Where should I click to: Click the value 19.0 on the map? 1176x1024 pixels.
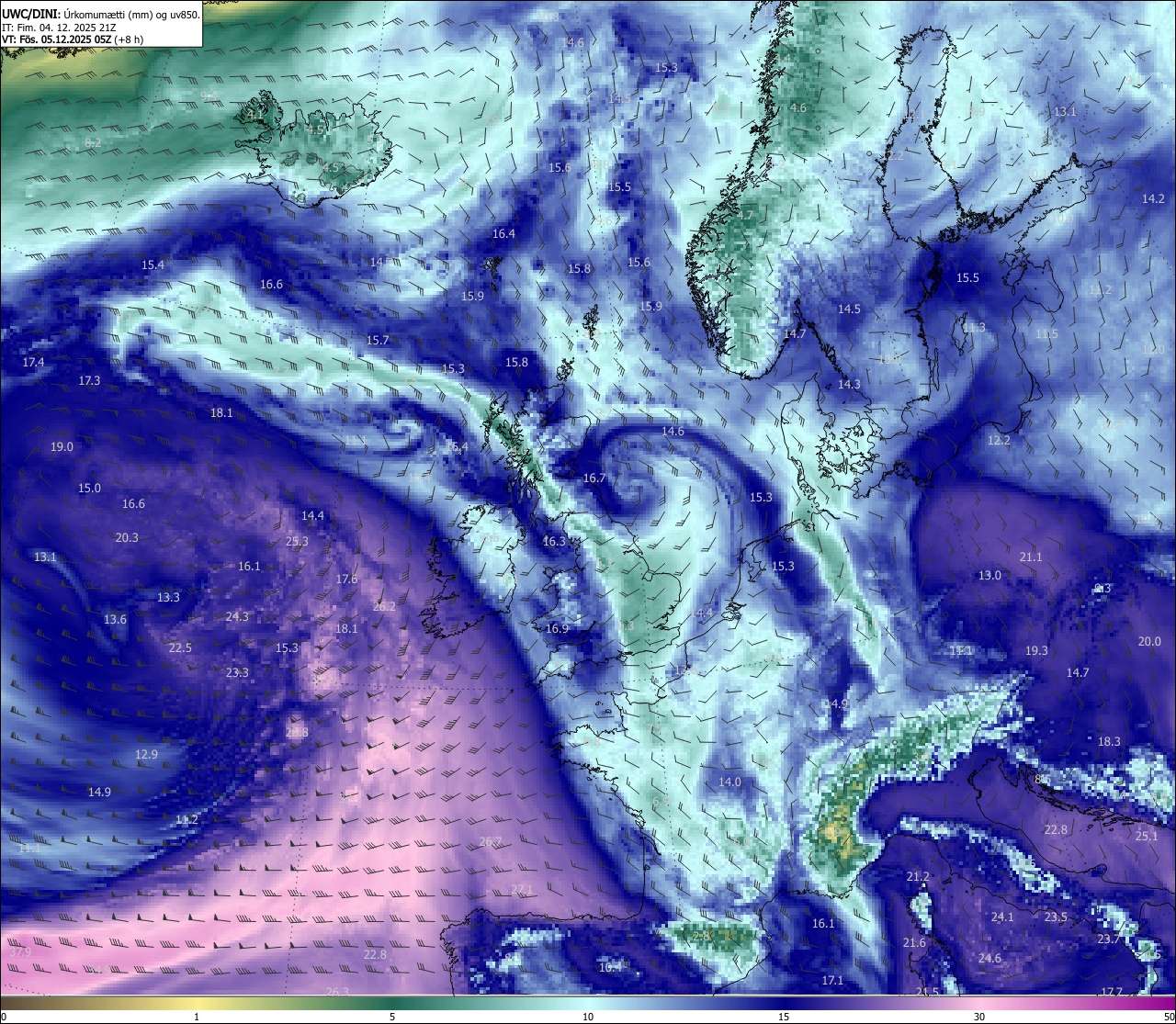coord(62,446)
